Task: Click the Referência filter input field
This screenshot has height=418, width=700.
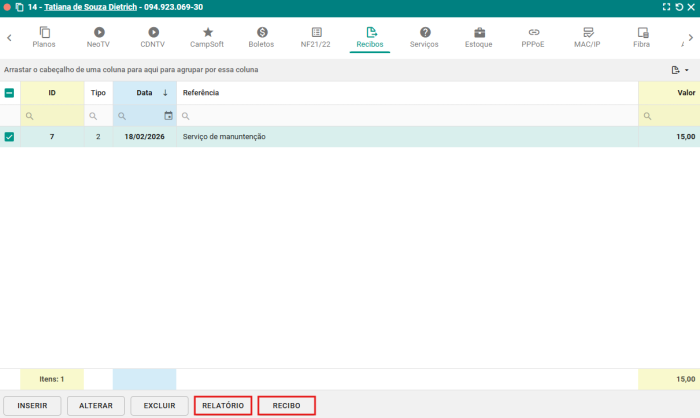Action: [x=410, y=116]
